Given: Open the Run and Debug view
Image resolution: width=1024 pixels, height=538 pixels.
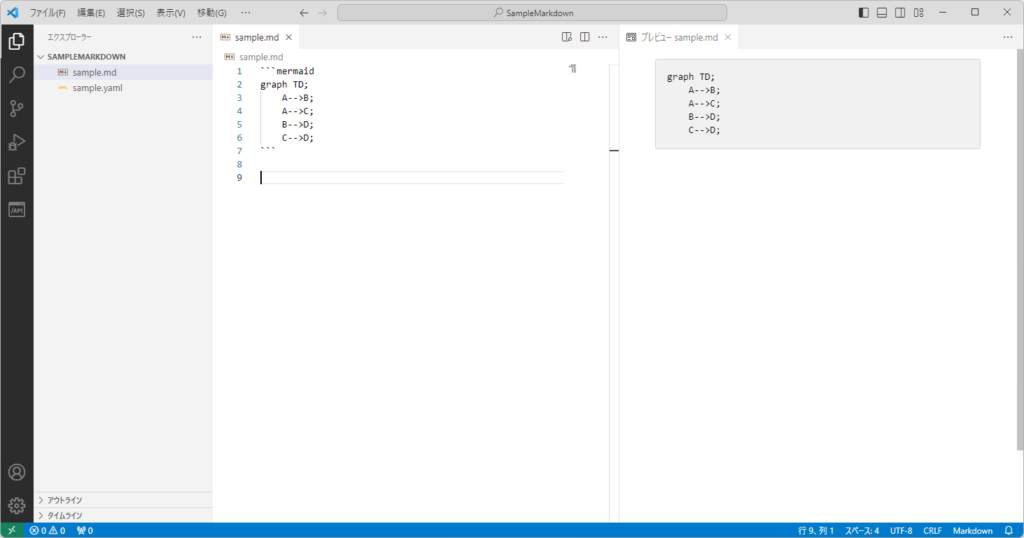Looking at the screenshot, I should tap(17, 142).
